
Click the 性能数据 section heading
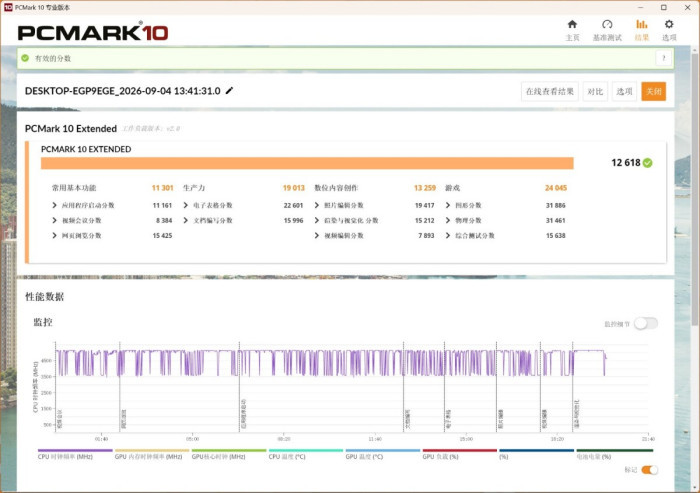pyautogui.click(x=45, y=297)
